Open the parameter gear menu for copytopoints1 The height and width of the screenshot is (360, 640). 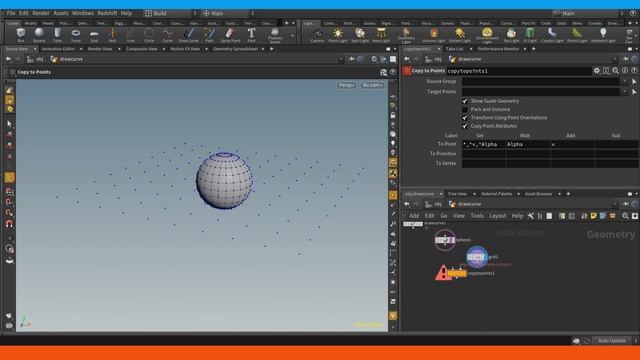[597, 71]
